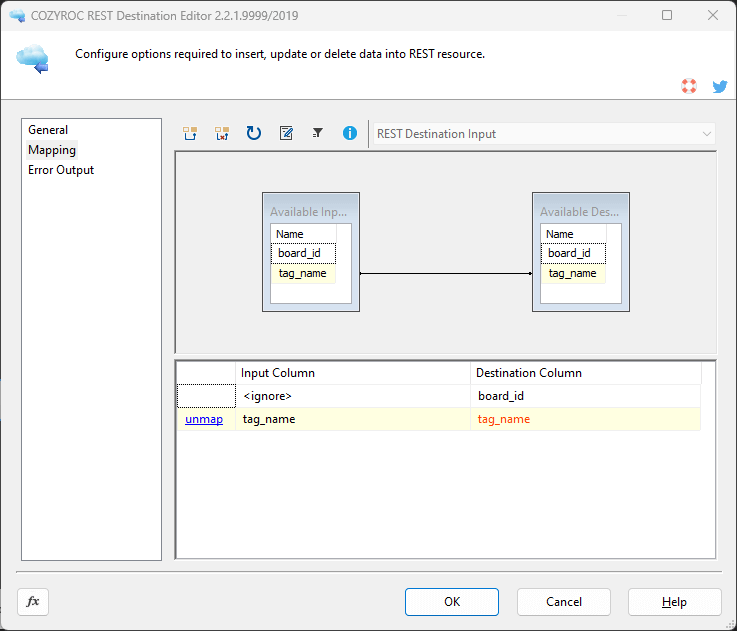Image resolution: width=737 pixels, height=631 pixels.
Task: Click the map all columns toolbar icon
Action: [x=190, y=134]
